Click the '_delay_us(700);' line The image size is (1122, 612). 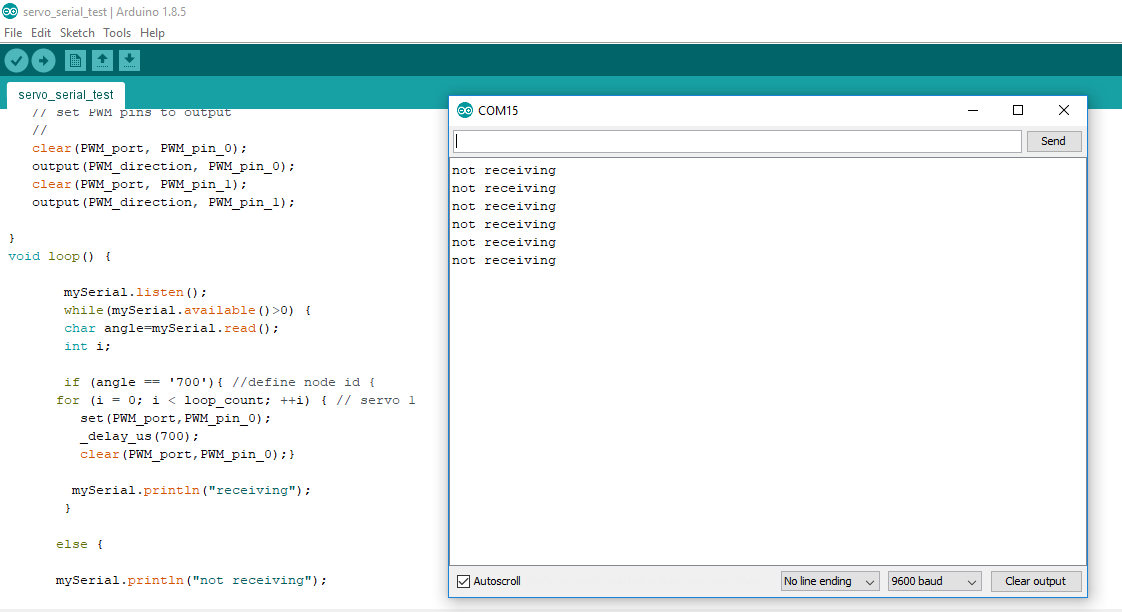click(x=140, y=436)
